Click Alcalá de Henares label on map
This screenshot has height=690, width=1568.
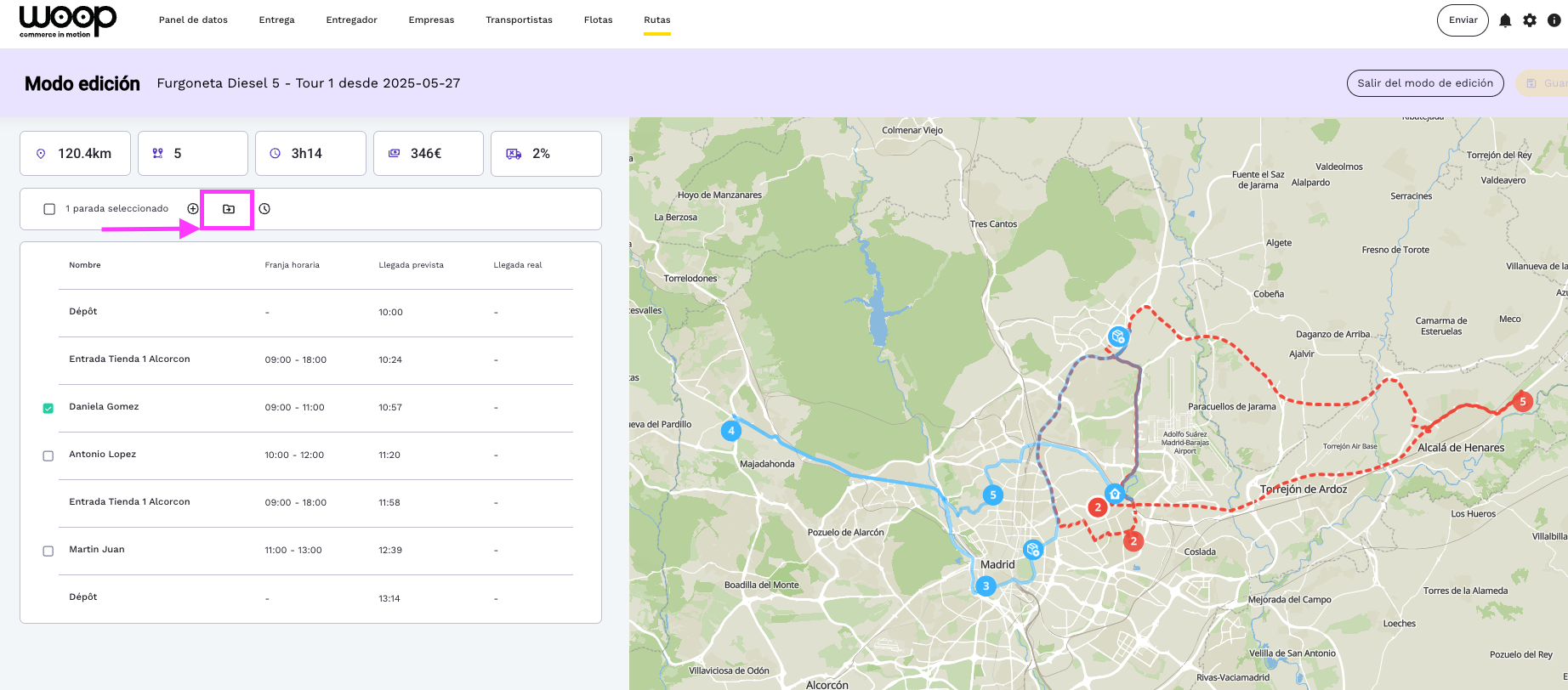click(1461, 448)
